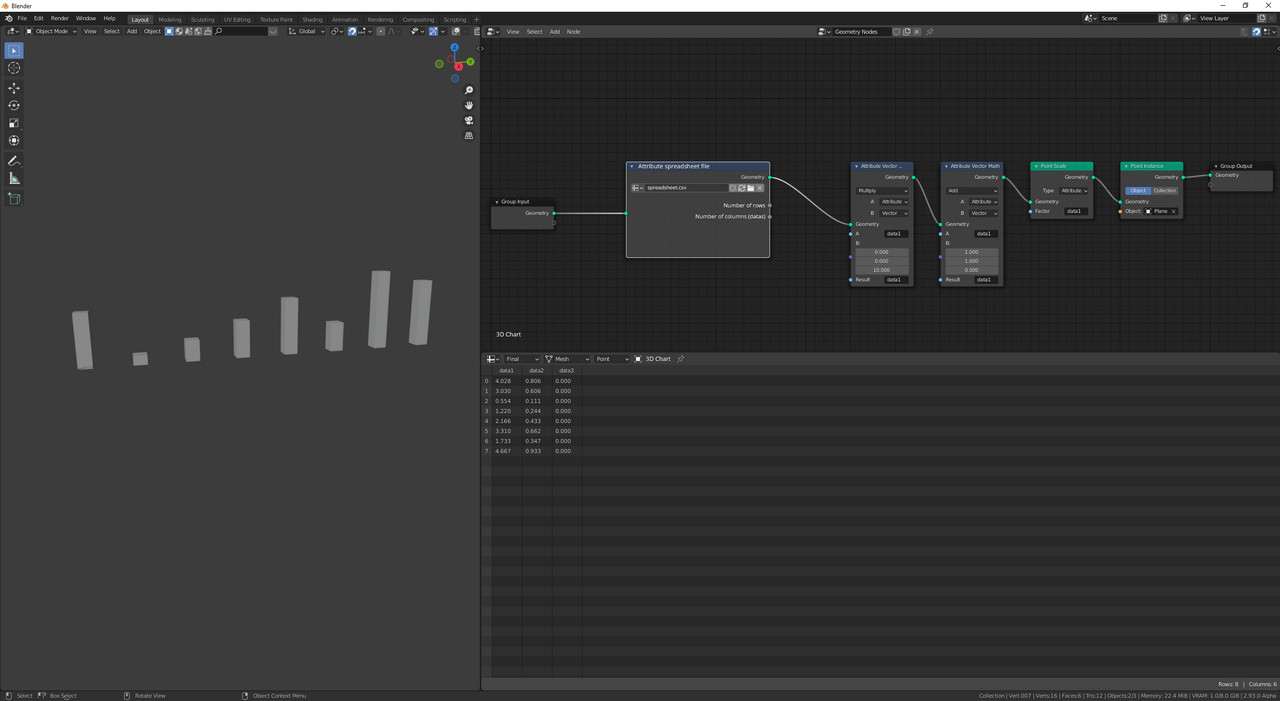The image size is (1280, 701).
Task: Choose the Measure tool
Action: point(14,179)
